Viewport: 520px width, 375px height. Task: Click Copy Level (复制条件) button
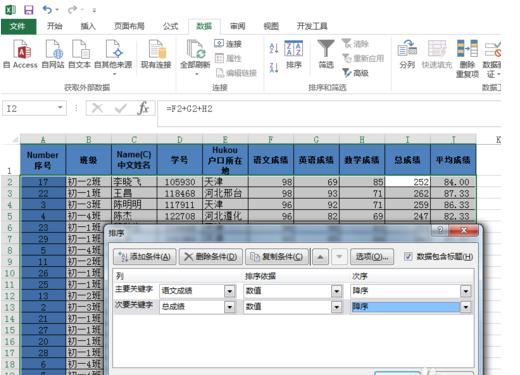(x=277, y=257)
